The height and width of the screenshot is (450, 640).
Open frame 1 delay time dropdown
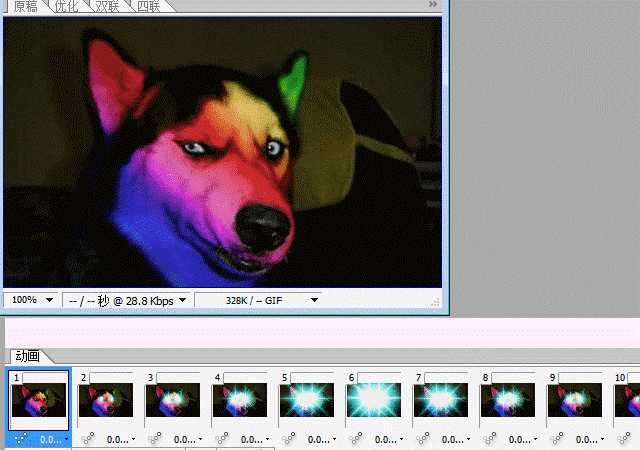[54, 440]
